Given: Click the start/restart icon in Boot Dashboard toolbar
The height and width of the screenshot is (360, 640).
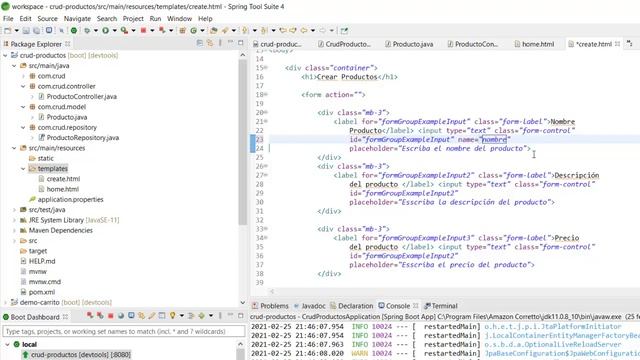Looking at the screenshot, I should 90,316.
